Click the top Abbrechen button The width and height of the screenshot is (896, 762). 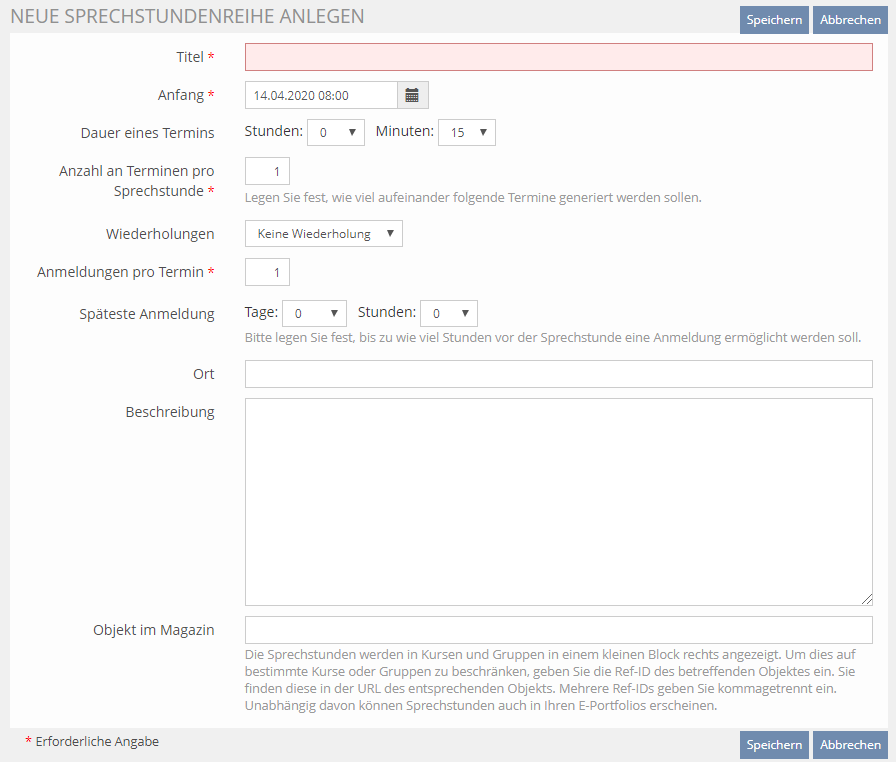[x=850, y=20]
